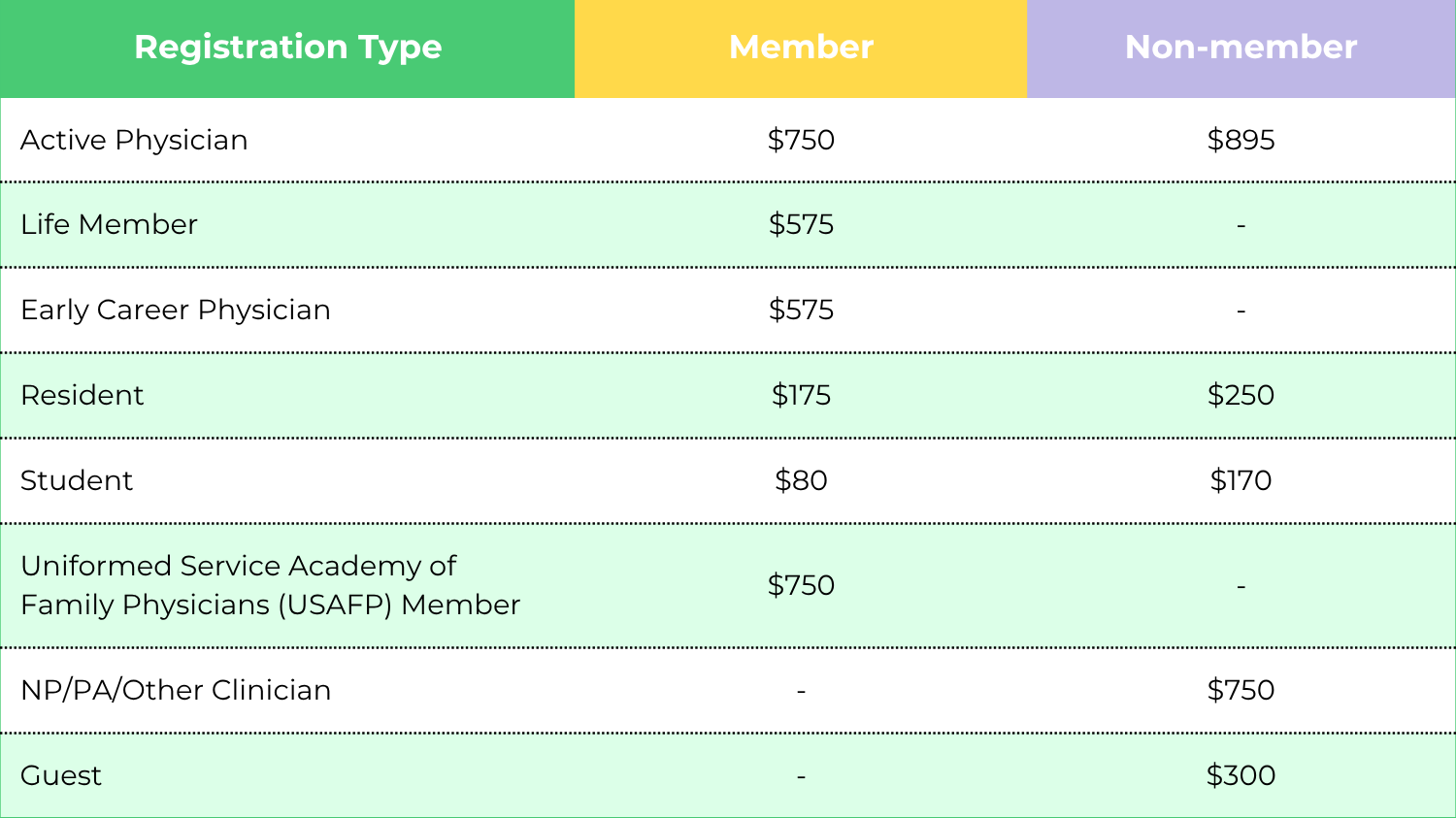Click the Guest $300 non-member price
This screenshot has width=1456, height=818.
(1241, 775)
